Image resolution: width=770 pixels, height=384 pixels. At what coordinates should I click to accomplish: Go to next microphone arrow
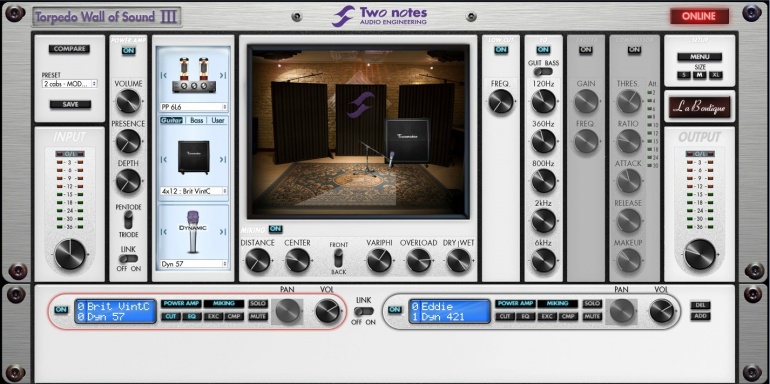(223, 232)
